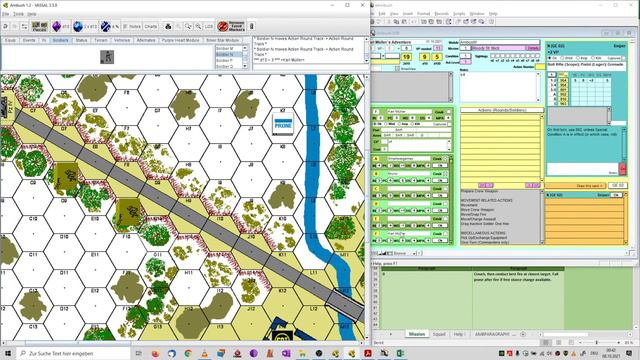This screenshot has height=360, width=640.
Task: Tick the Captured checkbox for Karl Müller
Action: click(x=448, y=124)
